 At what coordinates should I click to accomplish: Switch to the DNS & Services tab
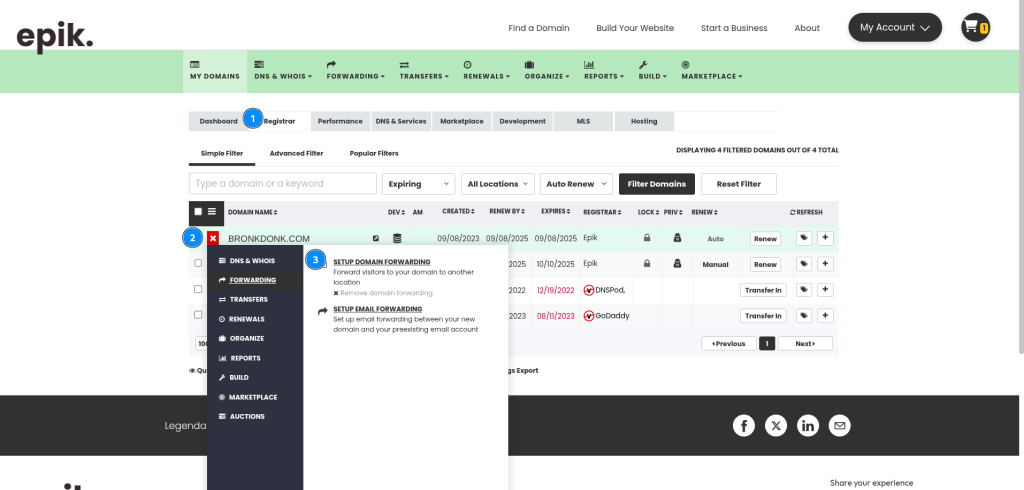pyautogui.click(x=401, y=122)
